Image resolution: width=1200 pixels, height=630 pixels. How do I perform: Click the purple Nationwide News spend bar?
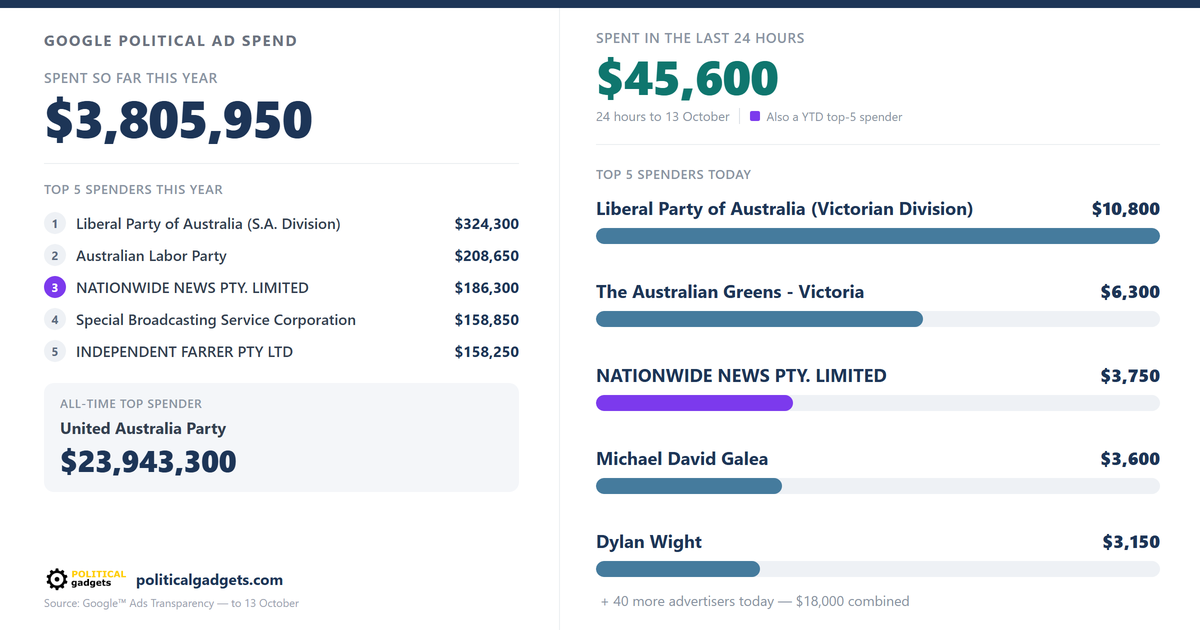(x=694, y=403)
